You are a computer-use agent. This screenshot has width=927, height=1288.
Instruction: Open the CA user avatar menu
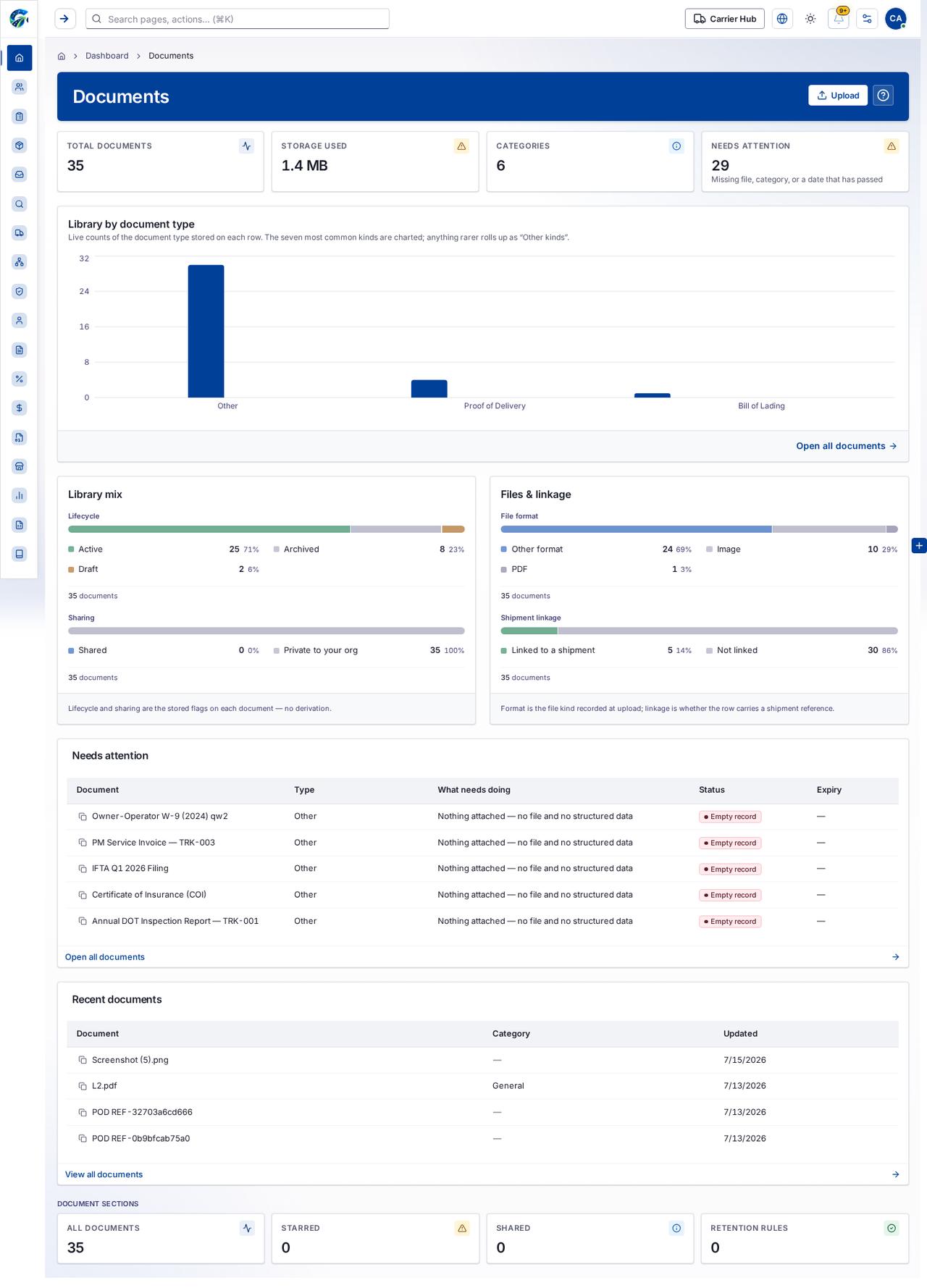tap(895, 19)
